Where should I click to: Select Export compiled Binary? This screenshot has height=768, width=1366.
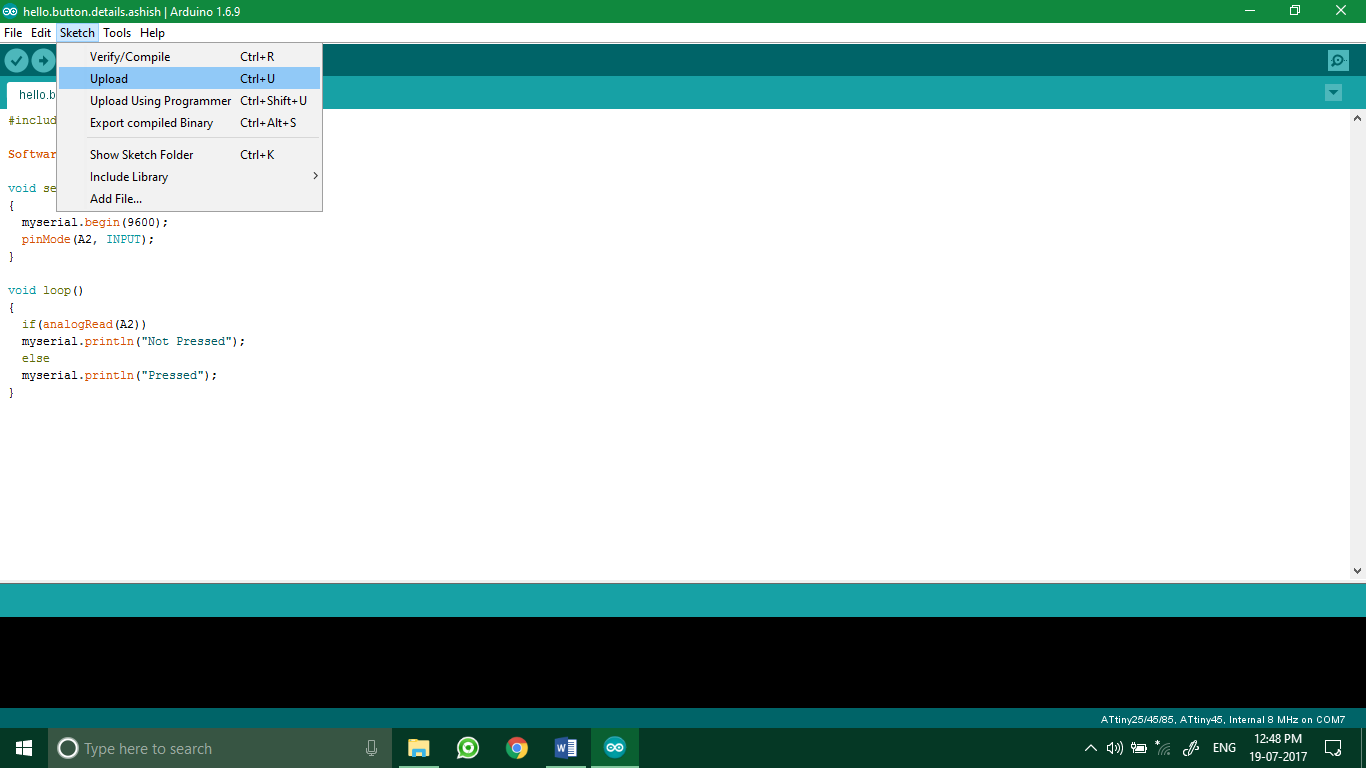189,123
